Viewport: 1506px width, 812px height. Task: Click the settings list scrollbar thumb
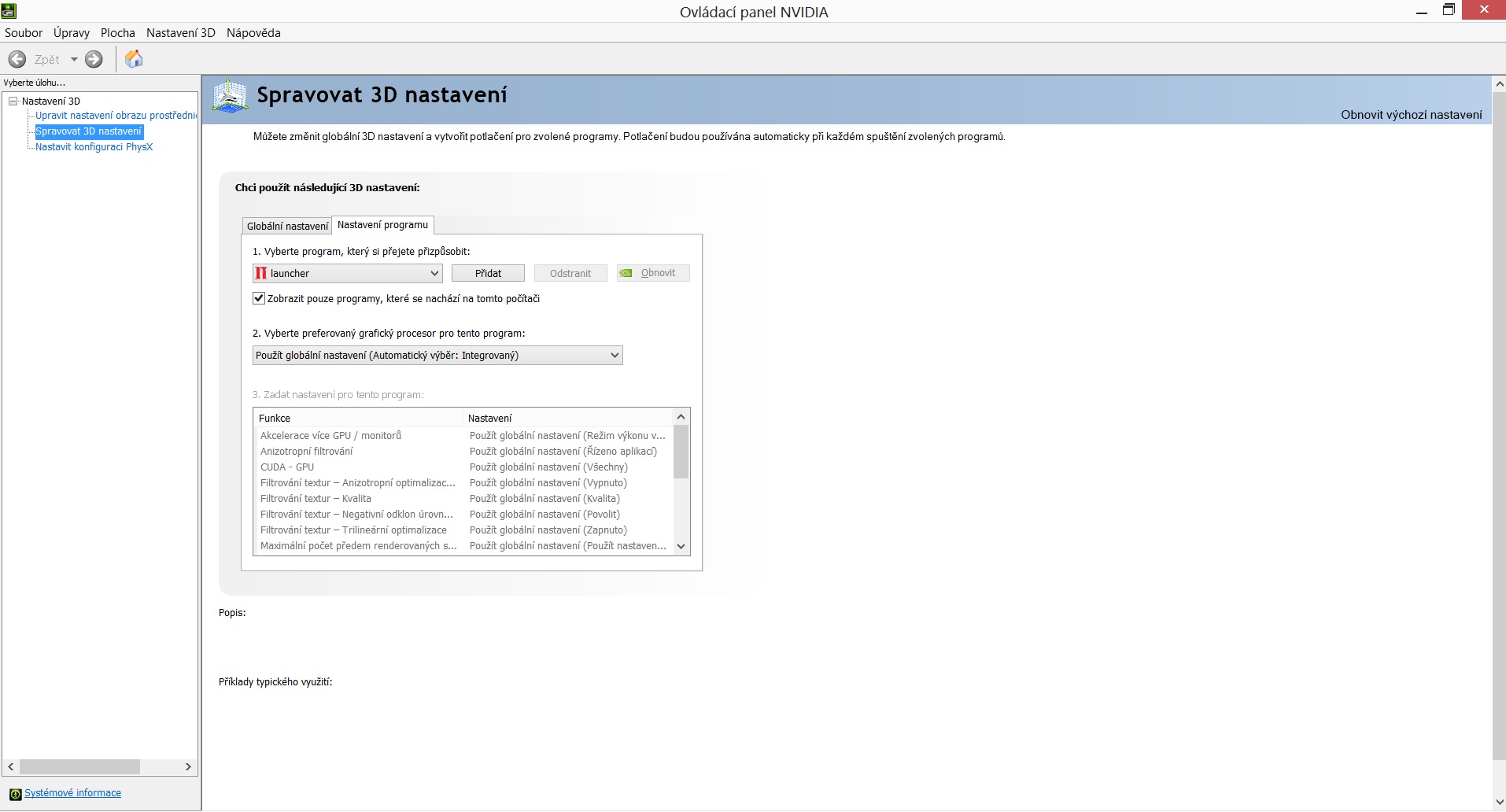pyautogui.click(x=681, y=452)
